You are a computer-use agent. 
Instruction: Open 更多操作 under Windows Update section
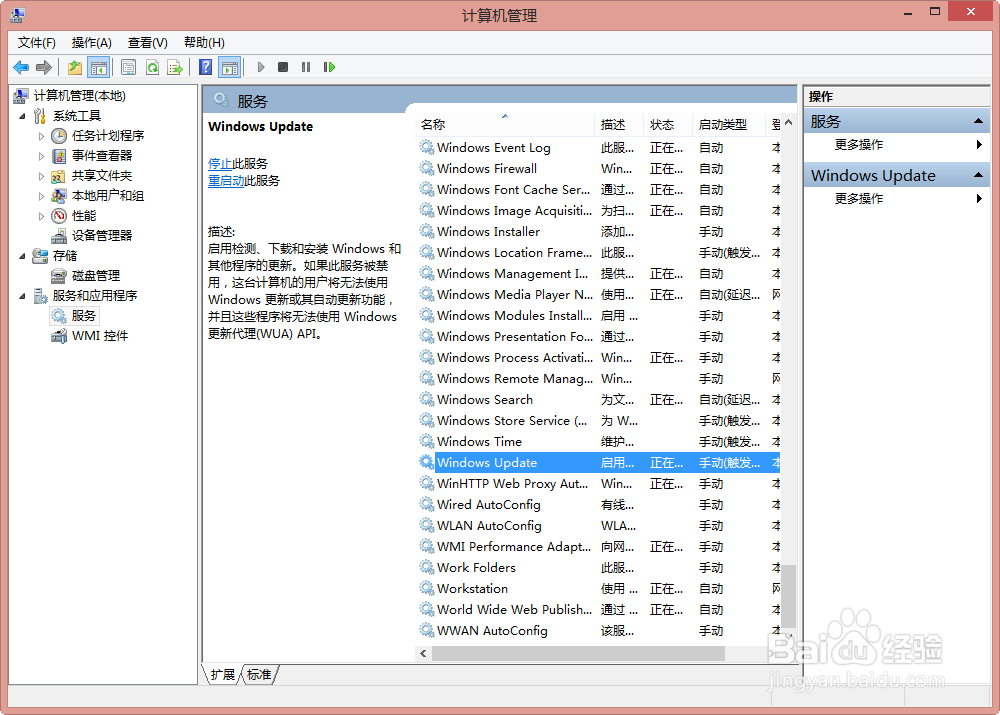point(858,198)
